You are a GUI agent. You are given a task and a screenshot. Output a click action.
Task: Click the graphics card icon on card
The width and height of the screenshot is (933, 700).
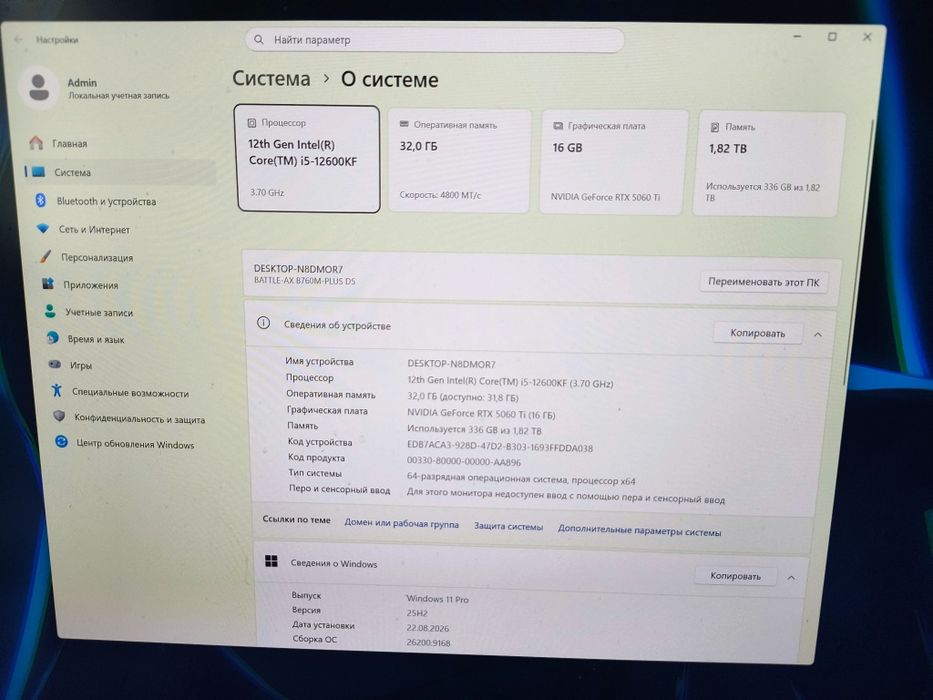(558, 126)
